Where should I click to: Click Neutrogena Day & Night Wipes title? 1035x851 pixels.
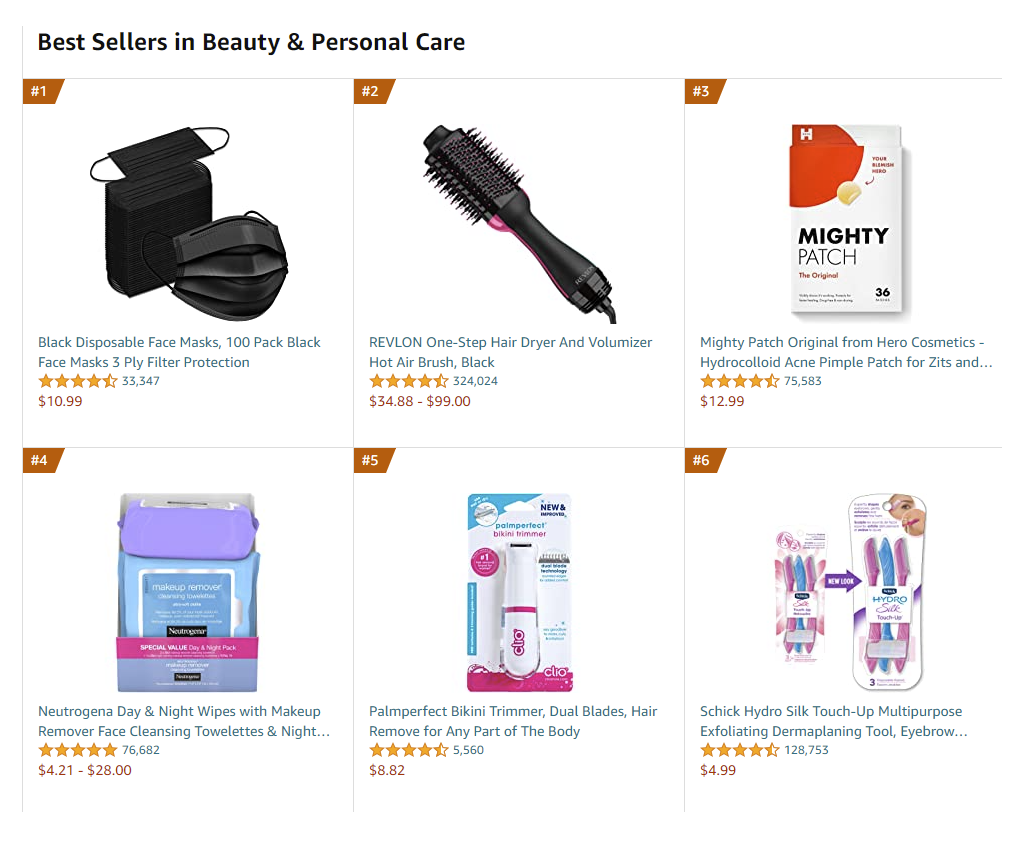coord(184,721)
